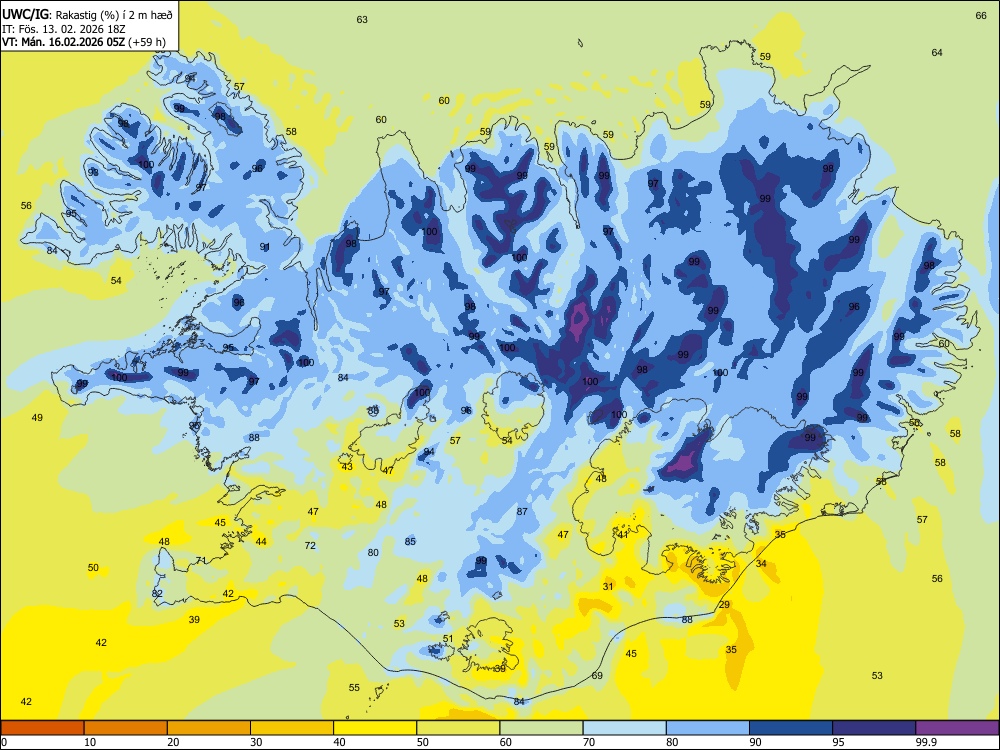Click the humidity value '91' on the map

pyautogui.click(x=265, y=247)
